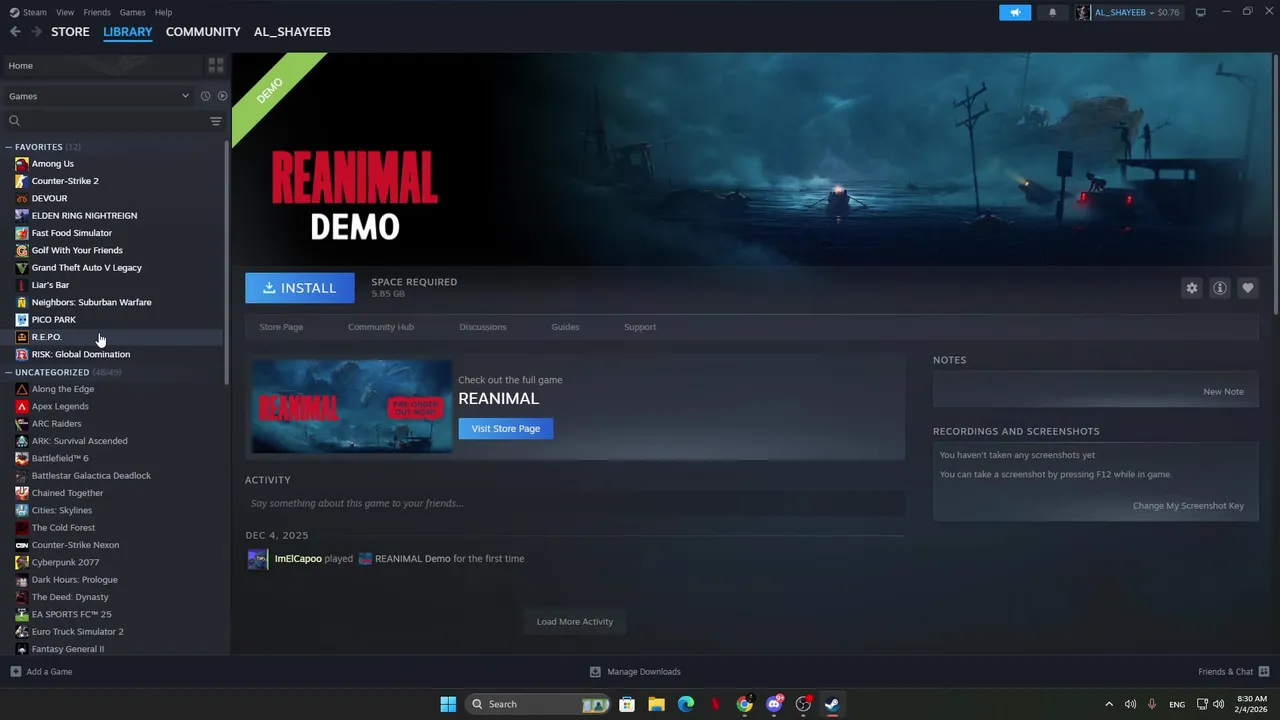Open the Discussions link
The width and height of the screenshot is (1280, 720).
(483, 327)
